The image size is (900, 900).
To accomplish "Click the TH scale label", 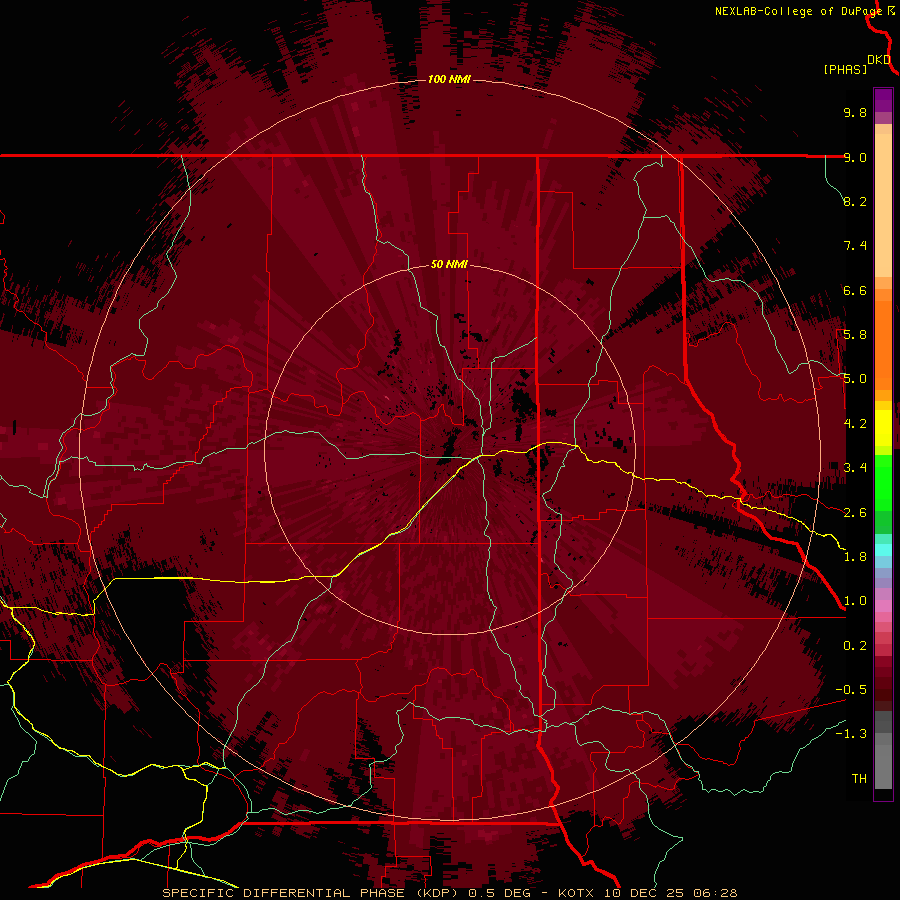I will [x=859, y=779].
